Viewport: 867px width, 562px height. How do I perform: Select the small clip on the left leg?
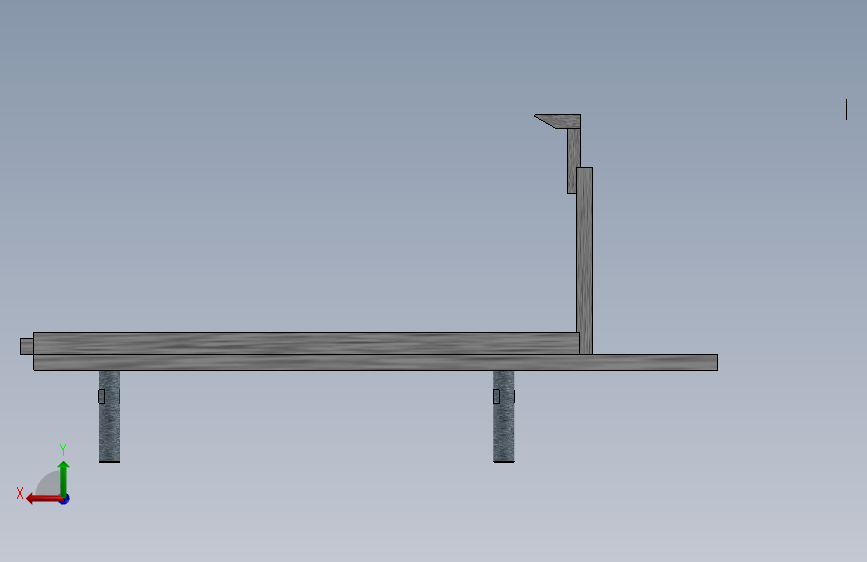point(101,396)
